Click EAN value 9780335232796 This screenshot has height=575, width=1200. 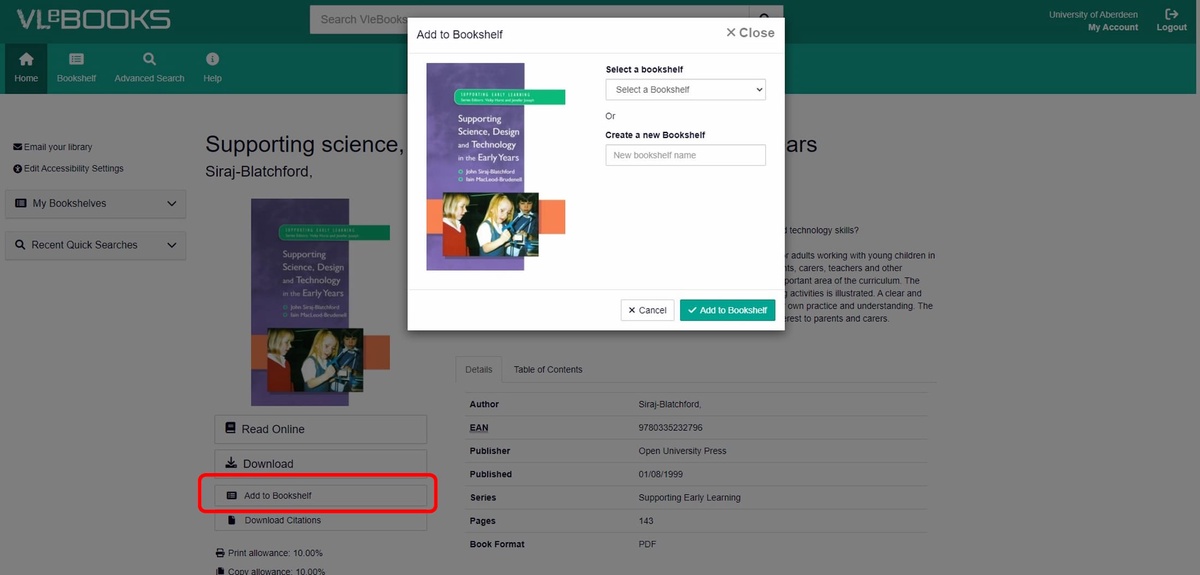pos(670,428)
